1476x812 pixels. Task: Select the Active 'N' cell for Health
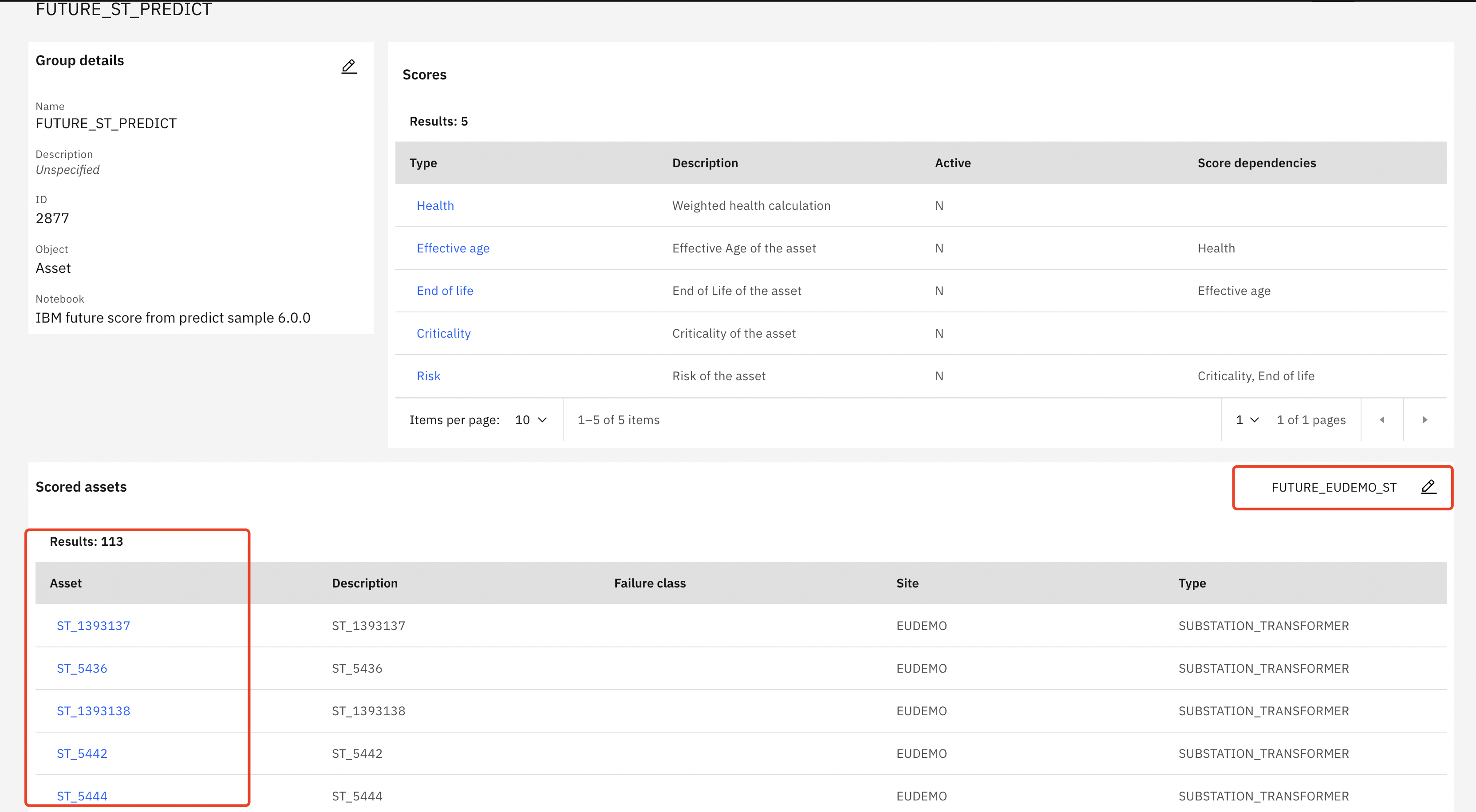pos(939,206)
